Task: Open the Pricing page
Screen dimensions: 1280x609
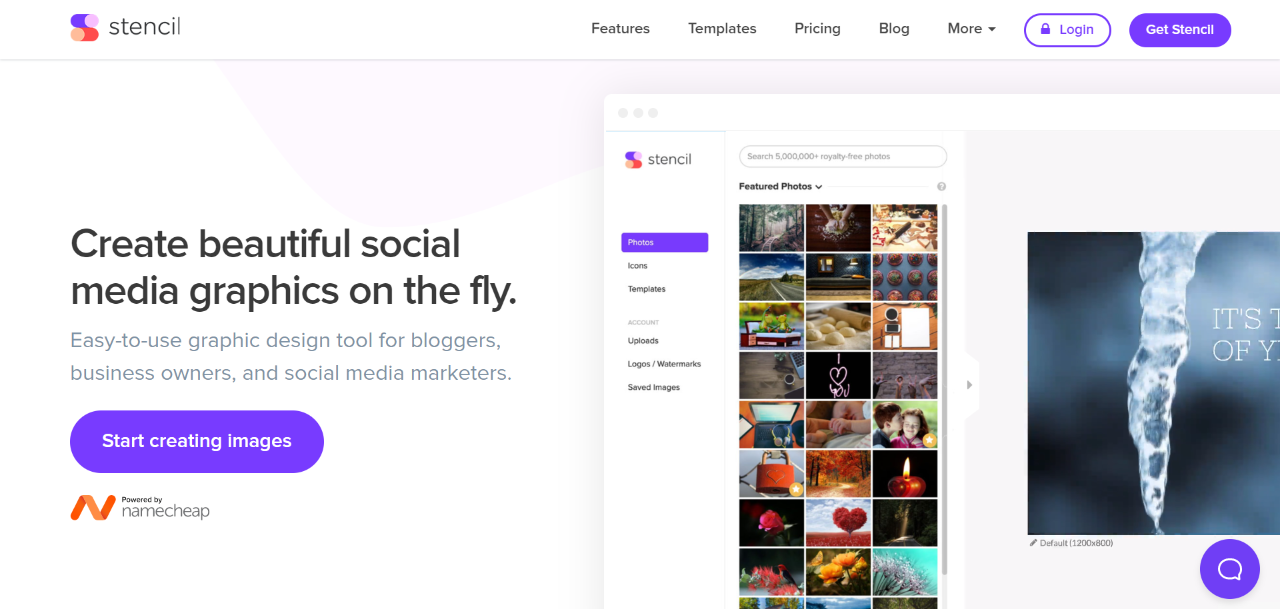Action: pos(817,29)
